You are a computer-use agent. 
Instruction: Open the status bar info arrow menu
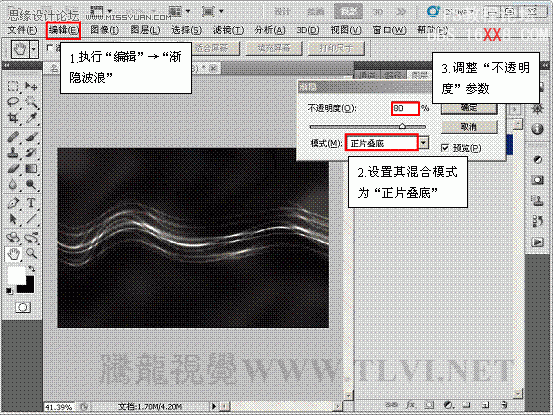click(x=213, y=407)
